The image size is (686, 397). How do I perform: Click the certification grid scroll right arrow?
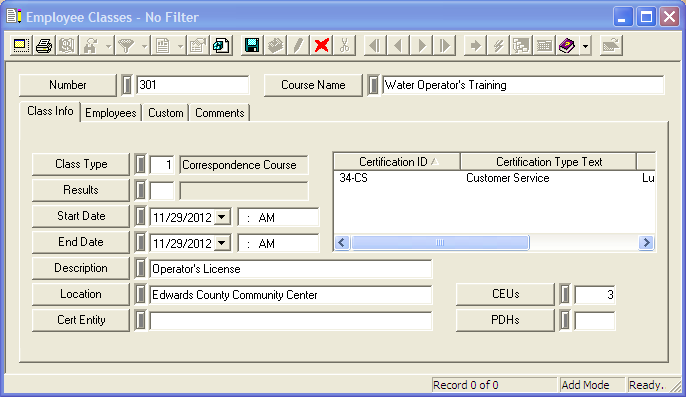(646, 242)
